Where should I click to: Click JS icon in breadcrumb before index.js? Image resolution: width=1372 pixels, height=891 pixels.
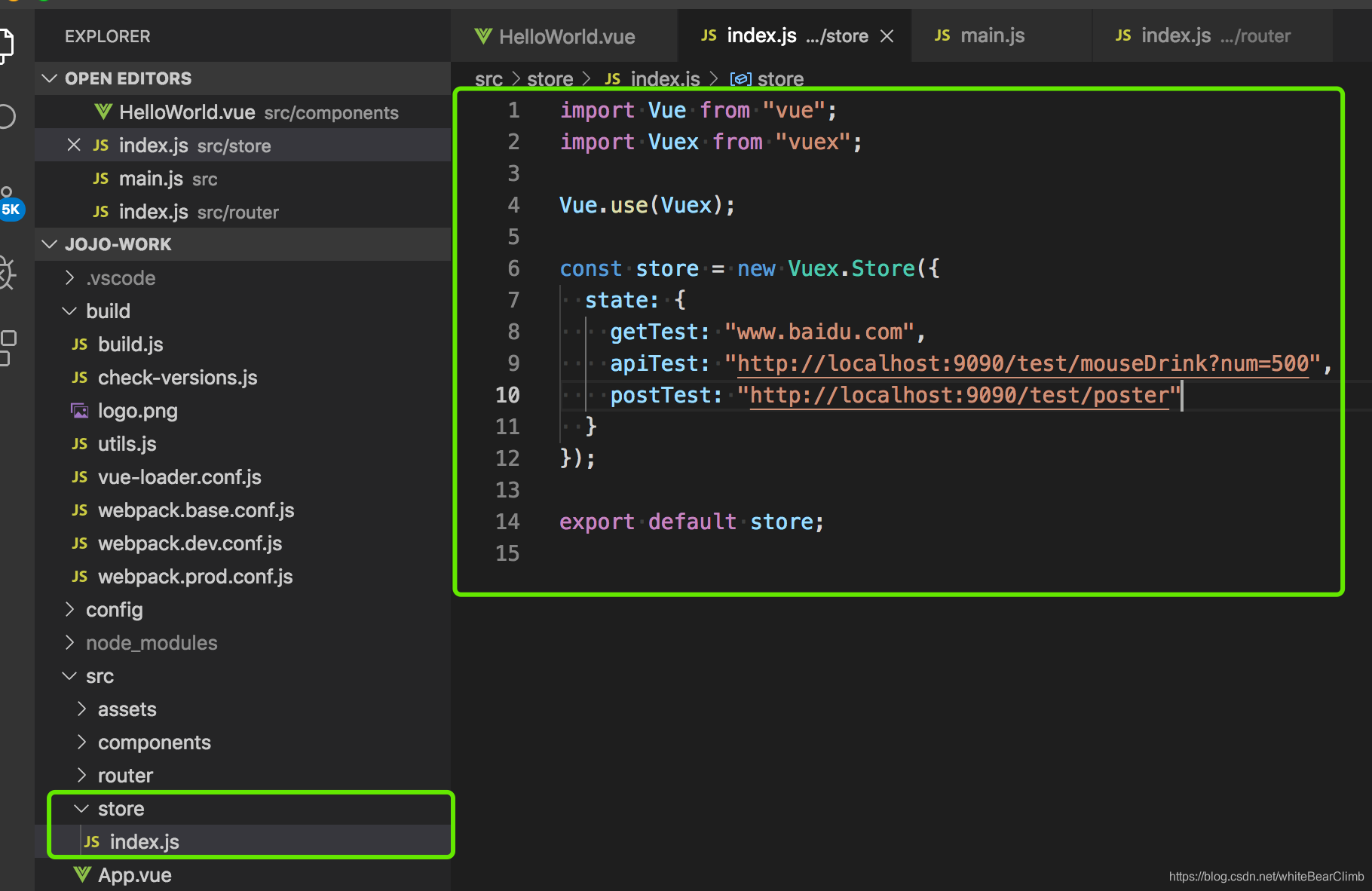point(613,79)
